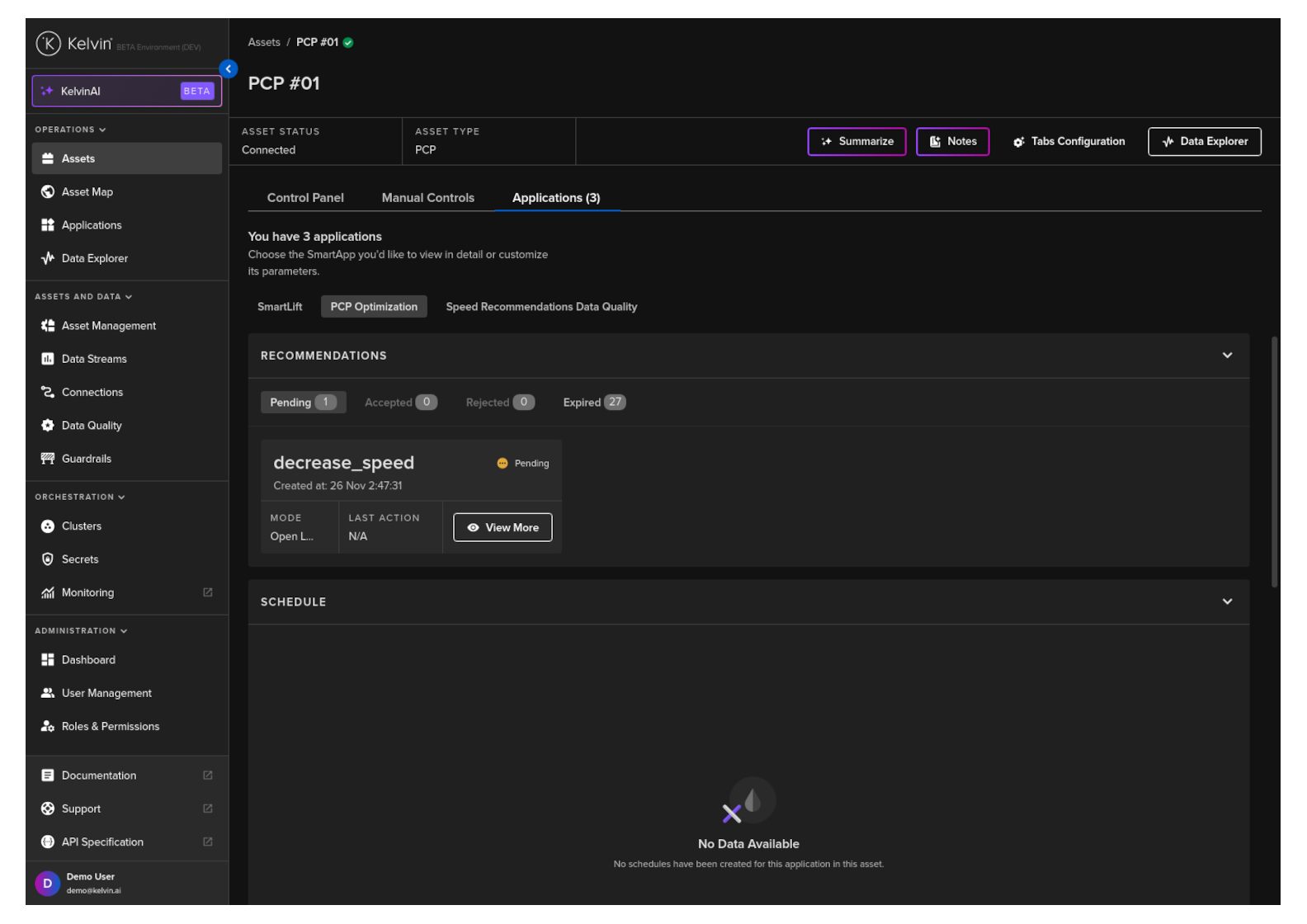Click the Secrets shield icon
The width and height of the screenshot is (1307, 924).
[x=48, y=559]
